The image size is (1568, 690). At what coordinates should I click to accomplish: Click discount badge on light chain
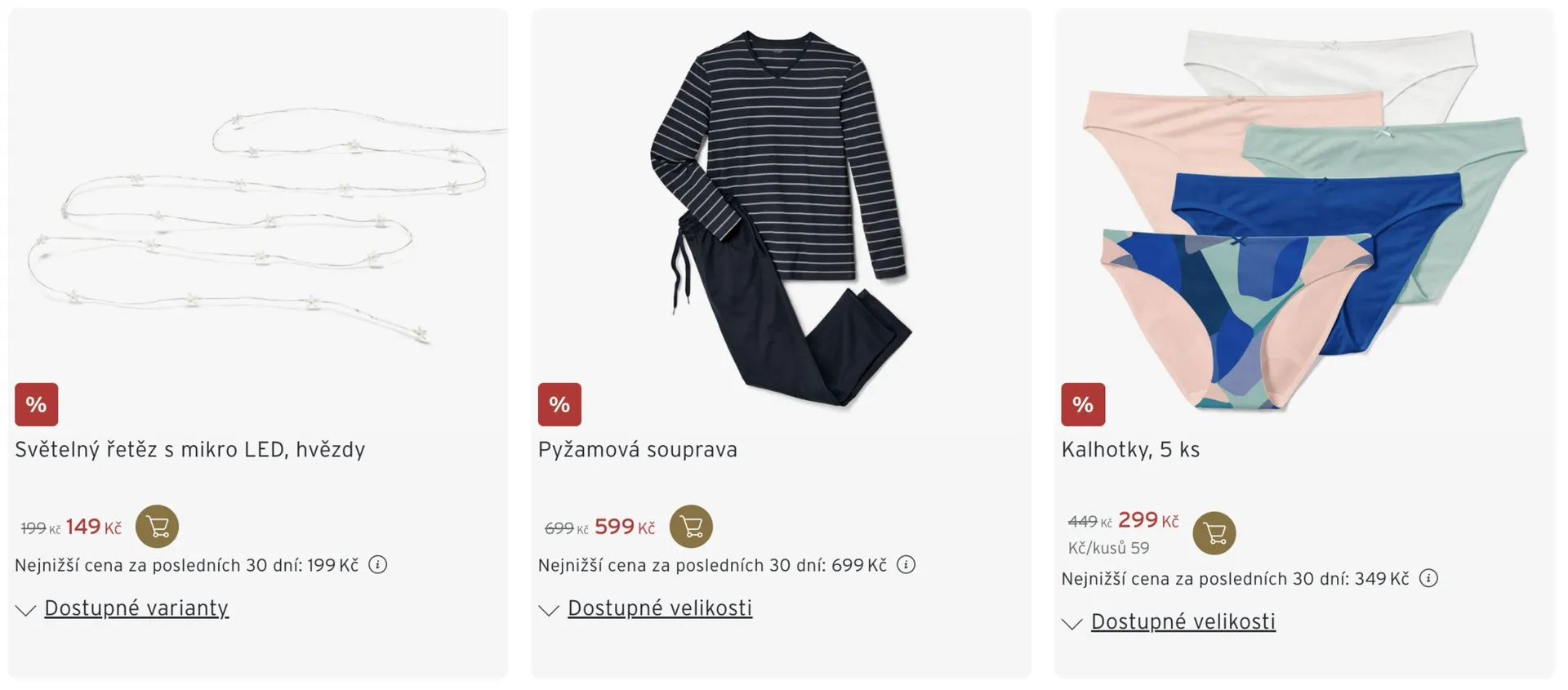click(x=37, y=404)
